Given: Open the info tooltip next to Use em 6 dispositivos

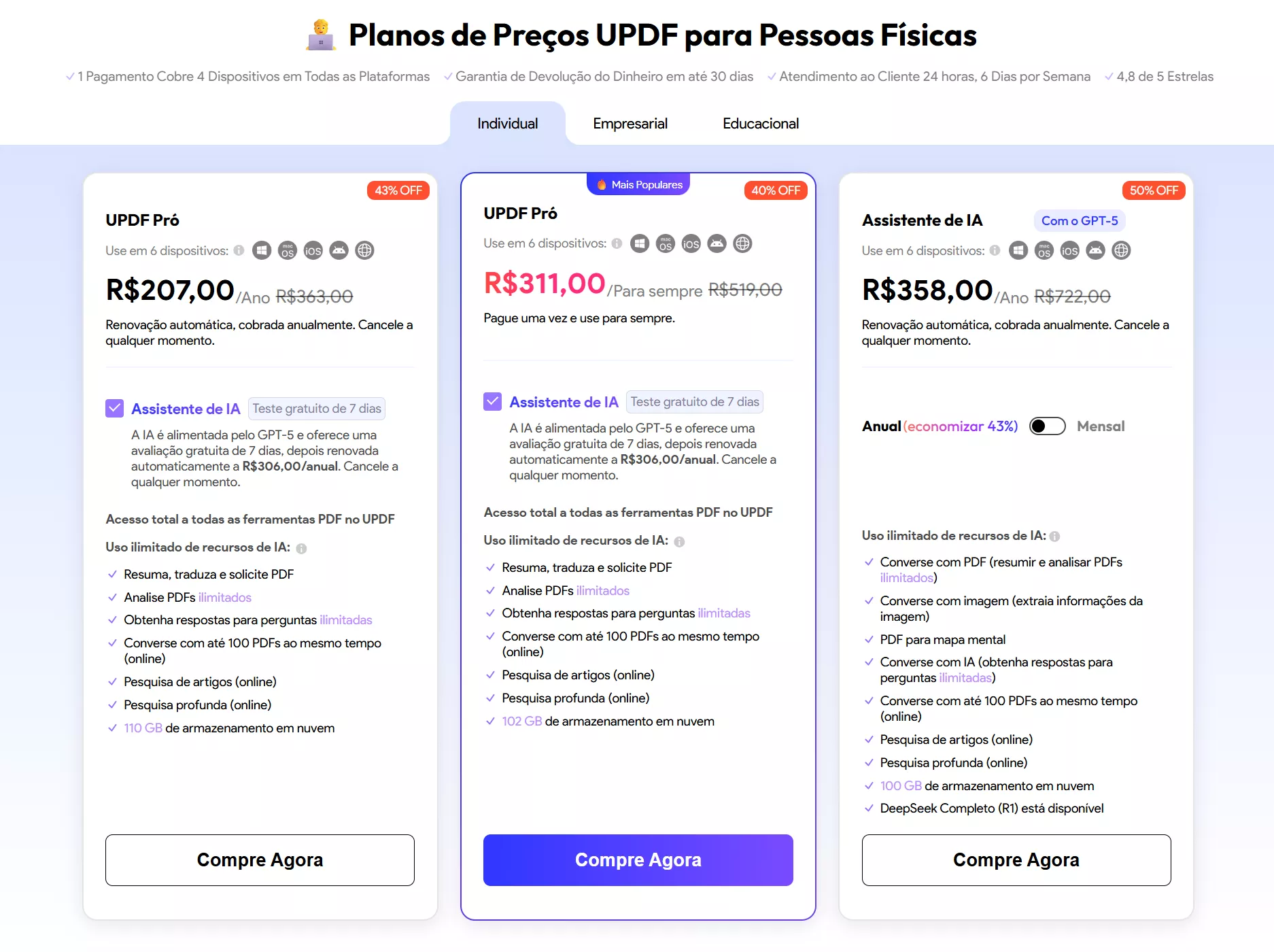Looking at the screenshot, I should [239, 250].
